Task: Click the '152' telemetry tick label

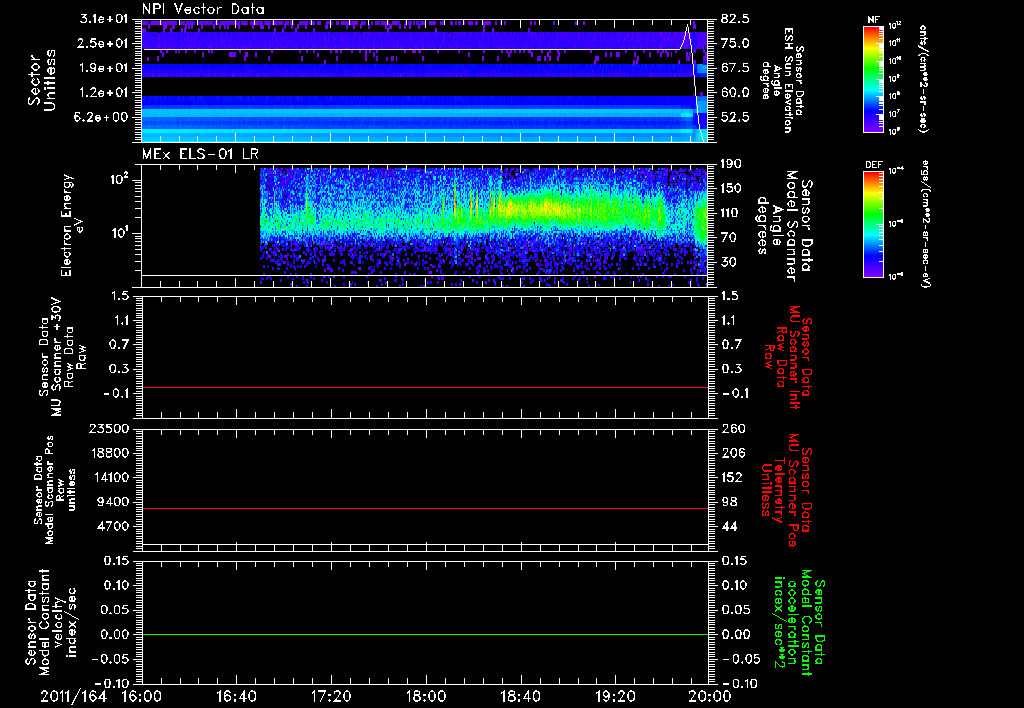Action: coord(731,477)
